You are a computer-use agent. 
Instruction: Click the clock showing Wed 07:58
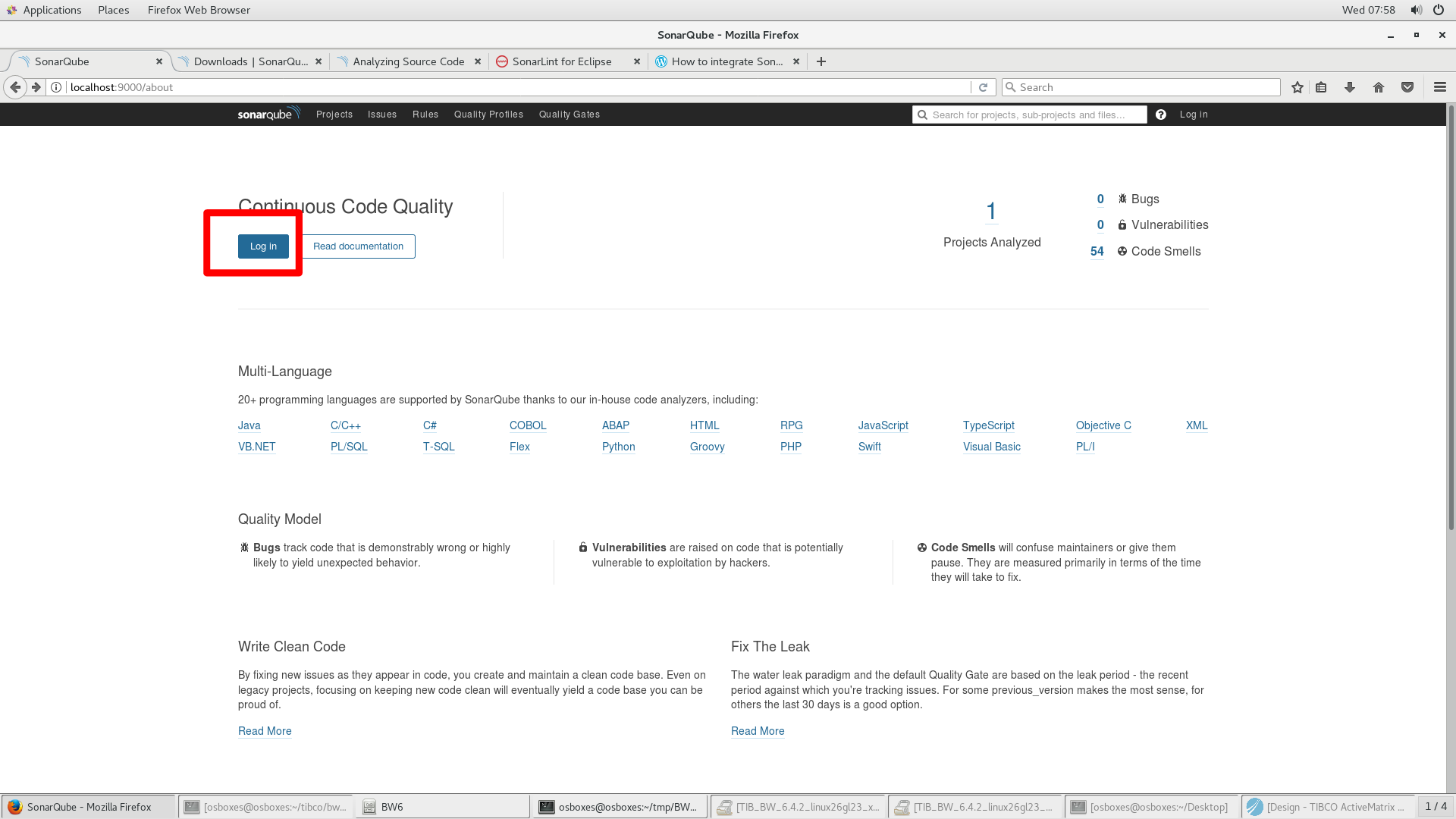1369,10
